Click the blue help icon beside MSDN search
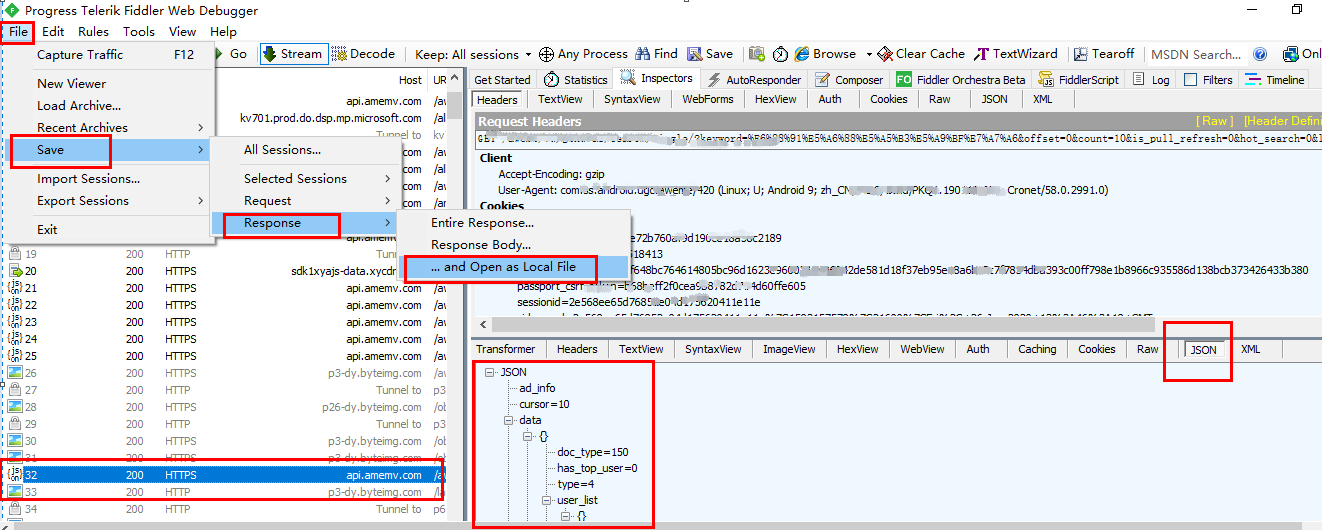Image resolution: width=1322 pixels, height=530 pixels. [x=1260, y=54]
